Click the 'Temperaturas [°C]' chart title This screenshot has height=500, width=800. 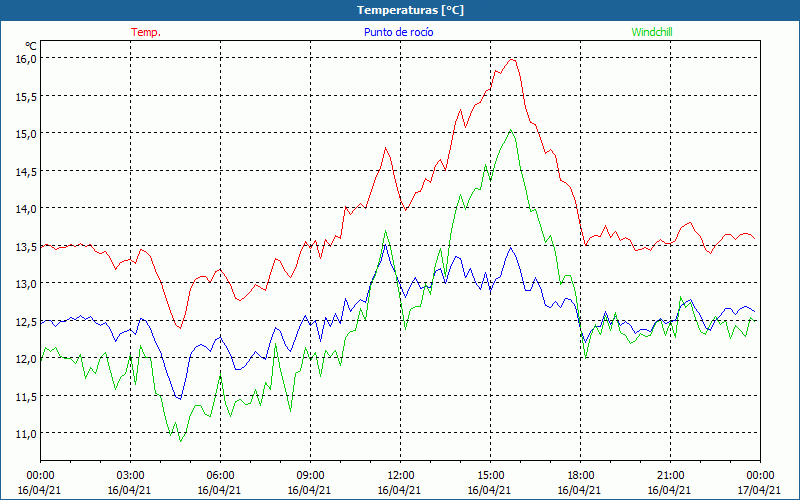(x=410, y=10)
